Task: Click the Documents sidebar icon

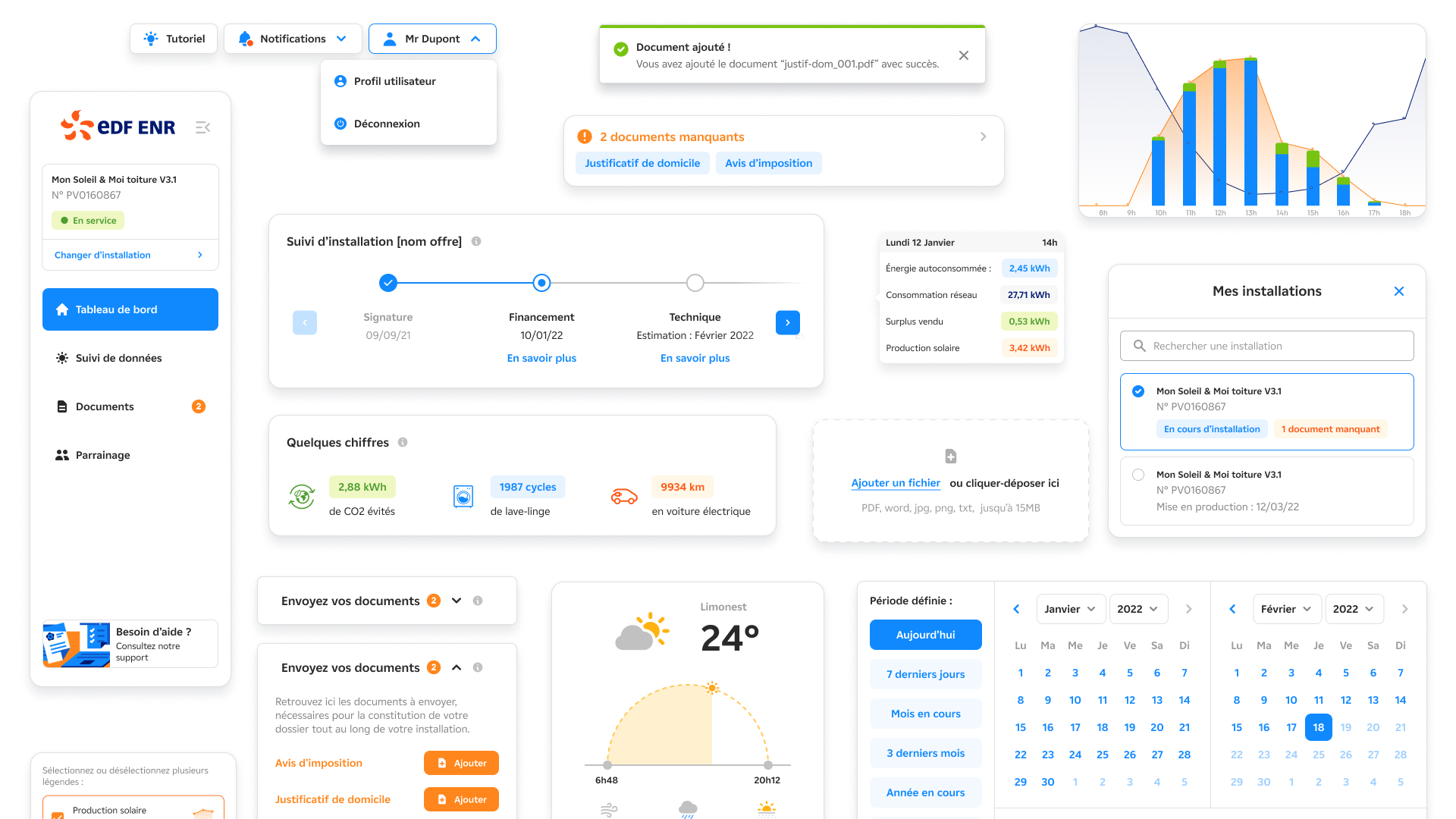Action: pos(62,406)
